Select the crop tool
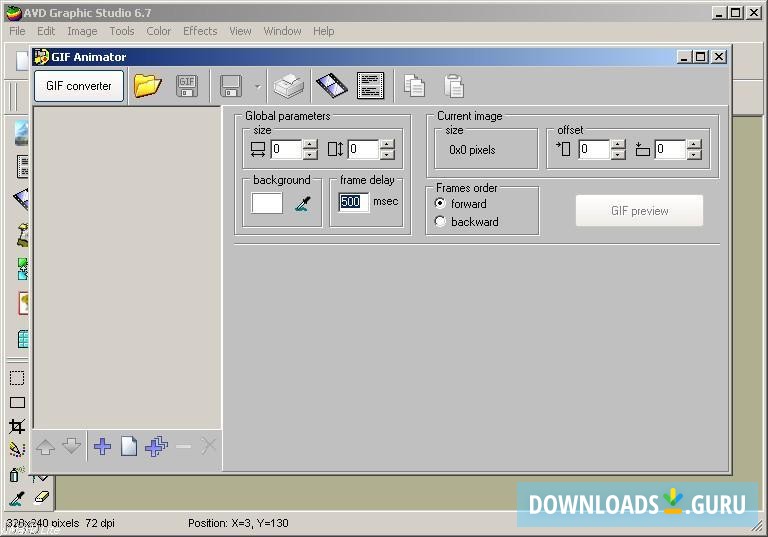 click(17, 426)
